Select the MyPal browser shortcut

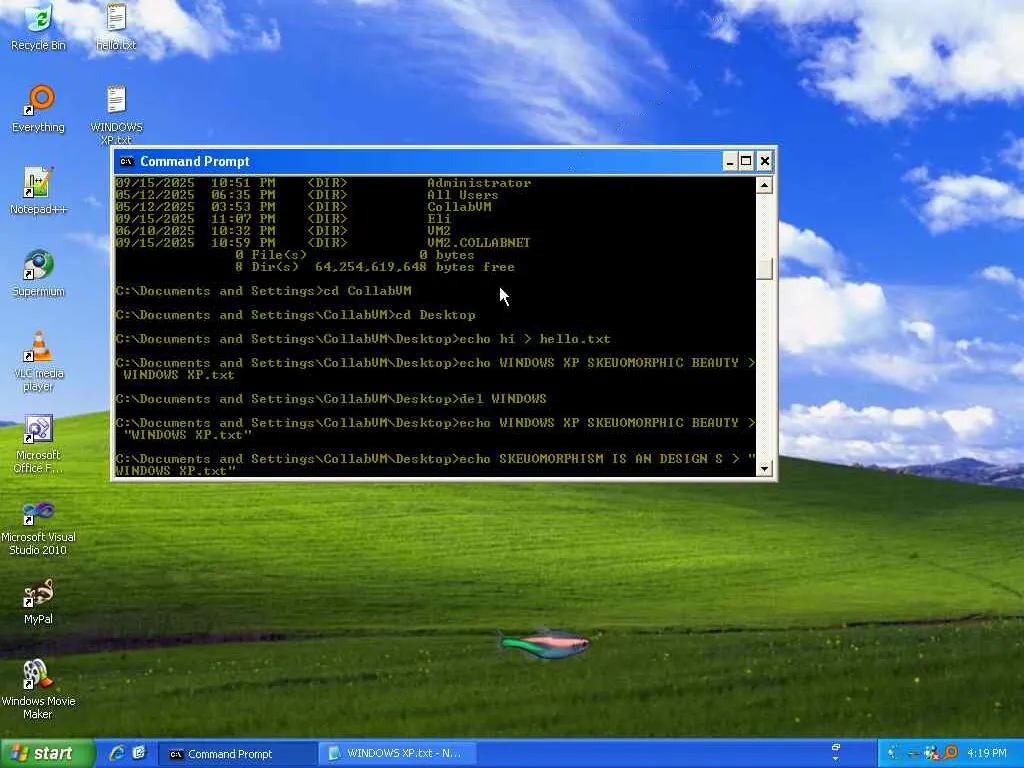pos(38,601)
